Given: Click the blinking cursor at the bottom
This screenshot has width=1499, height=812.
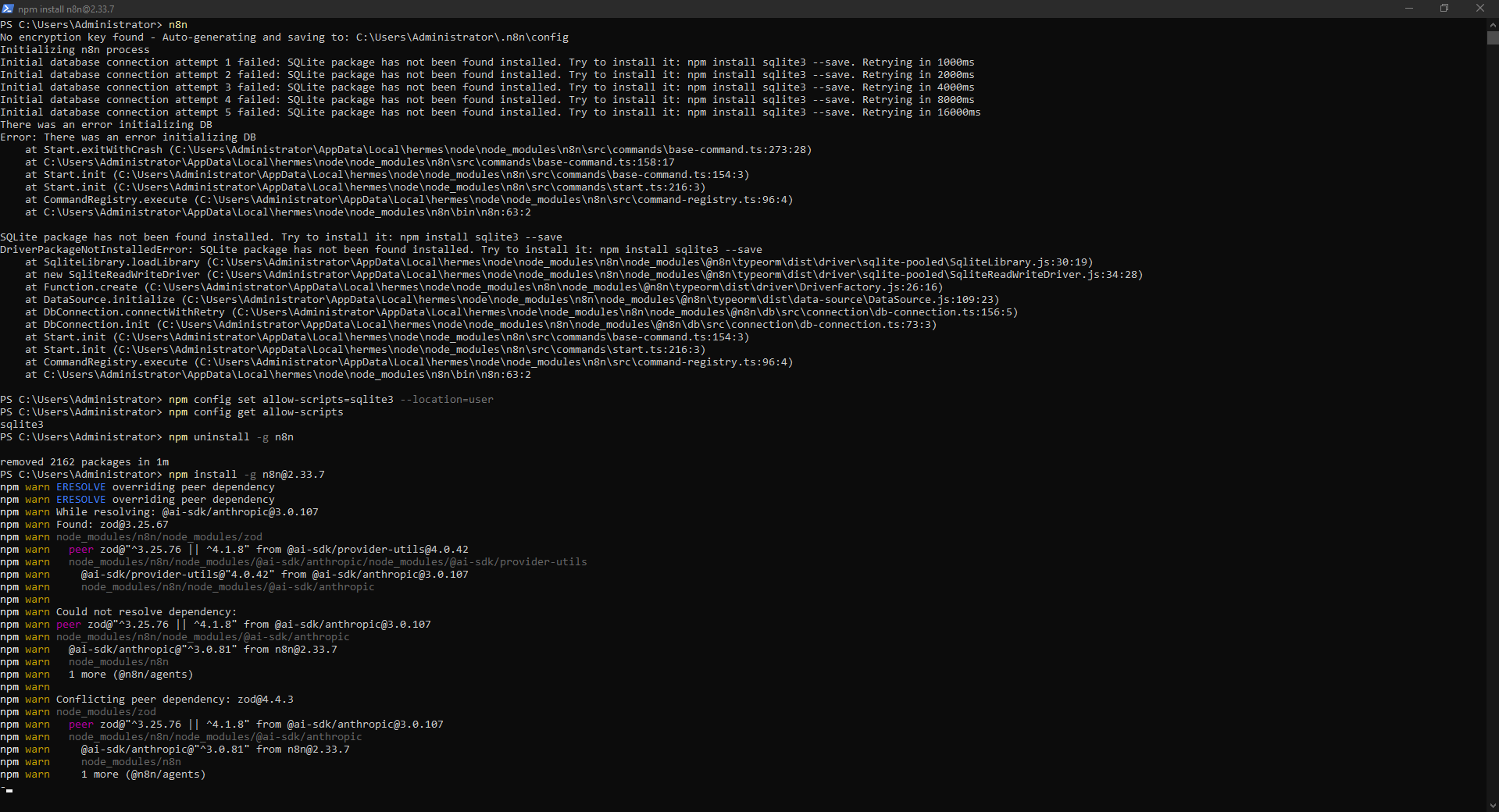Looking at the screenshot, I should [x=9, y=791].
